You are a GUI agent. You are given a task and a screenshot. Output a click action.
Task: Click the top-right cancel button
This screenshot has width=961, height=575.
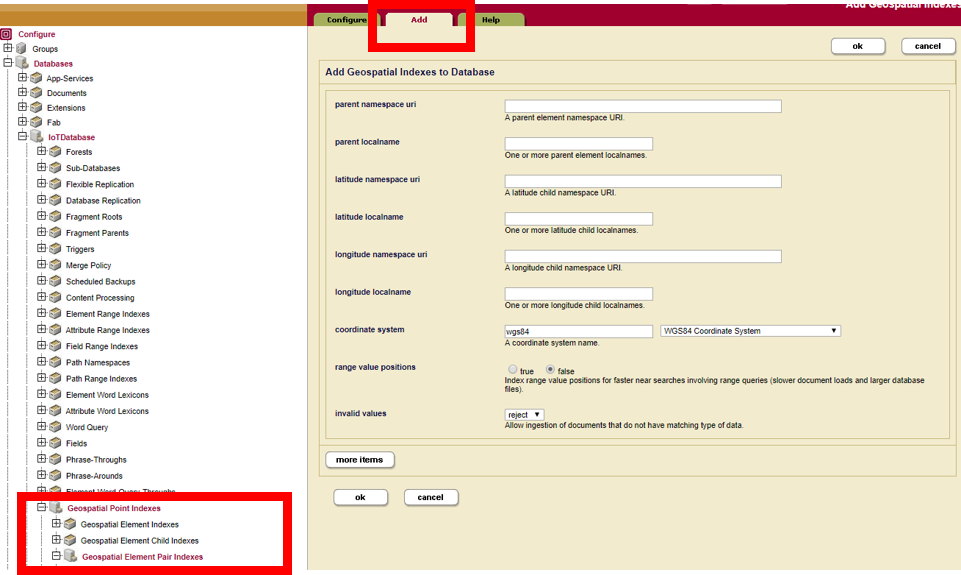click(x=928, y=46)
